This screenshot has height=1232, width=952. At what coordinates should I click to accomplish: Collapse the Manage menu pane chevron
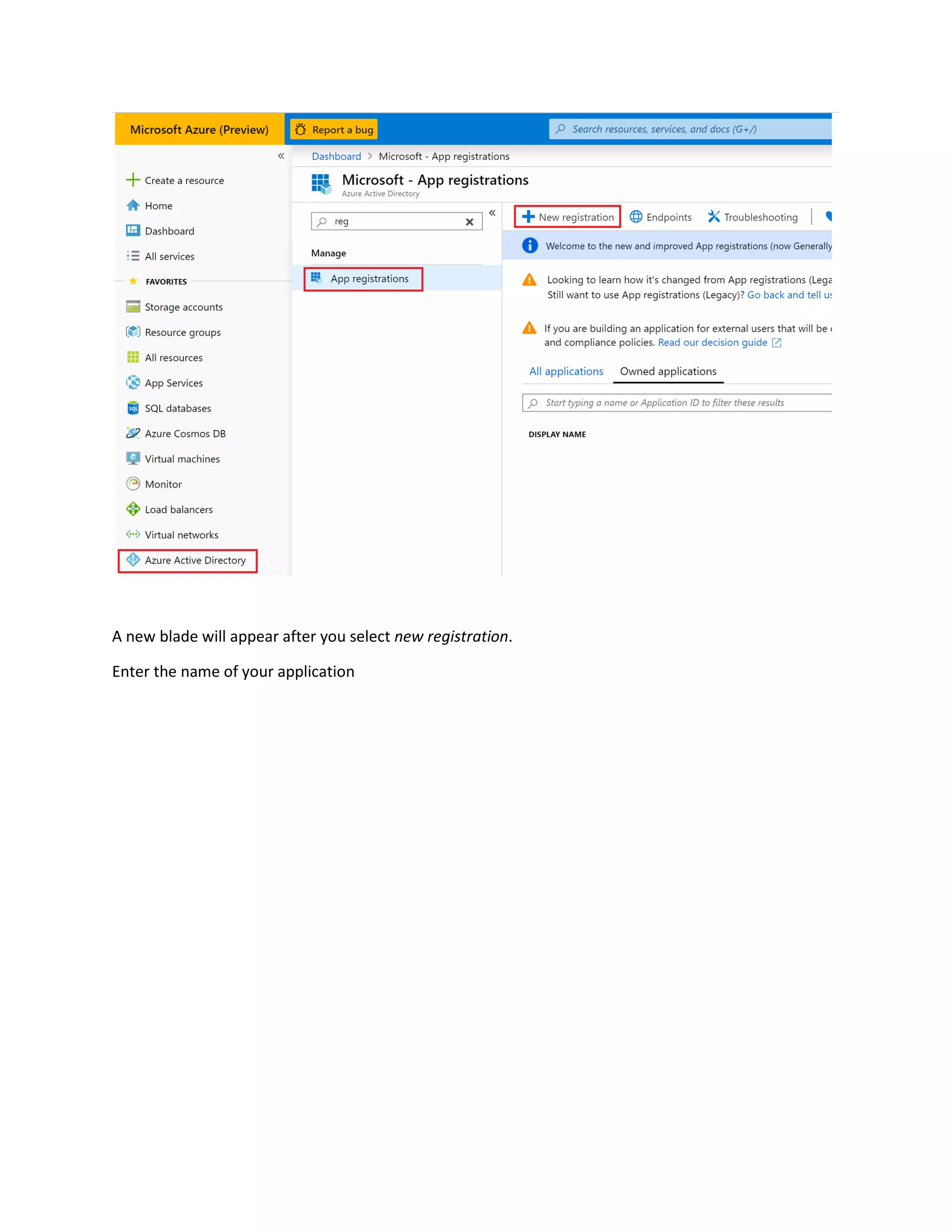point(492,212)
